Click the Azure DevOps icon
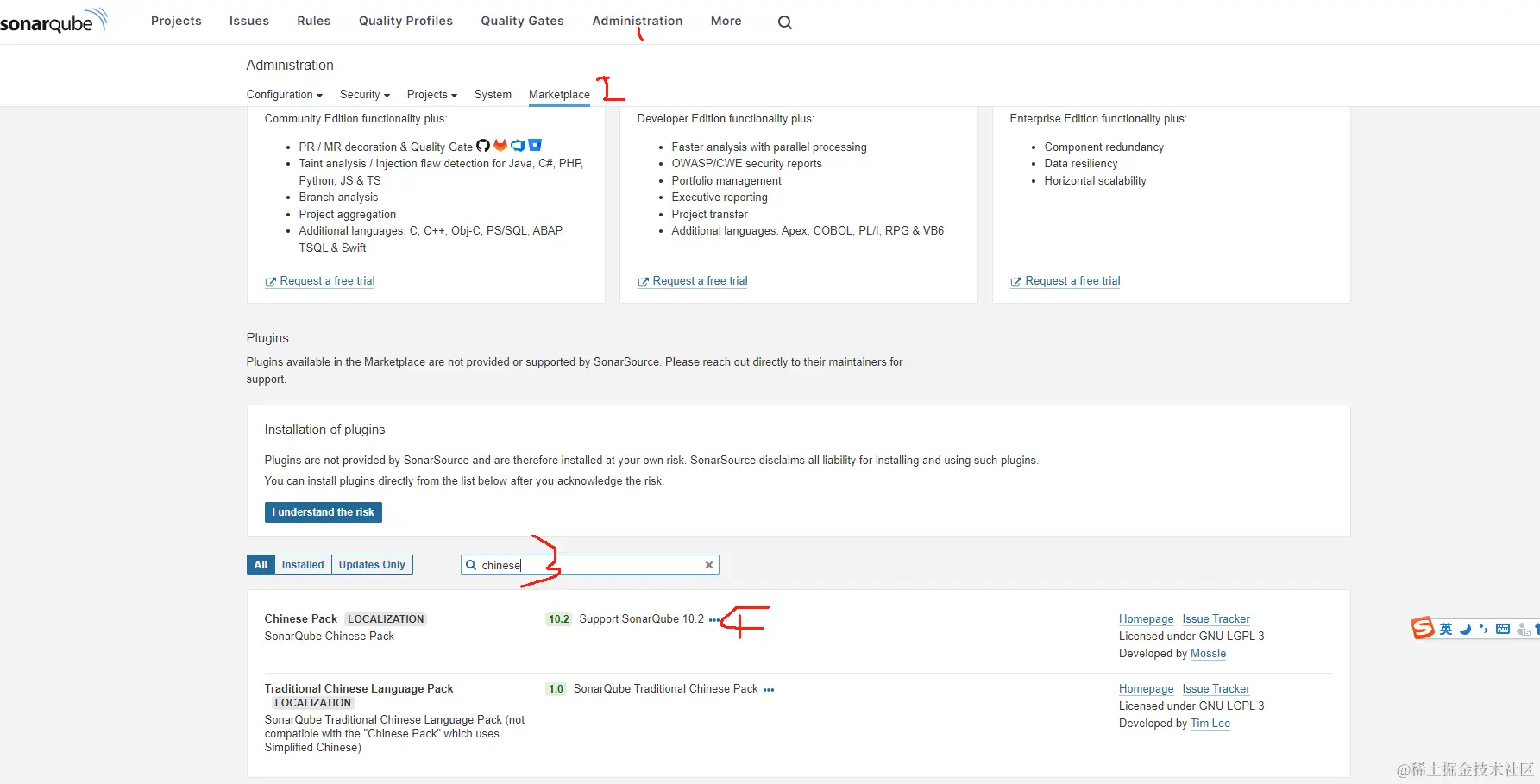Image resolution: width=1540 pixels, height=784 pixels. pos(518,146)
